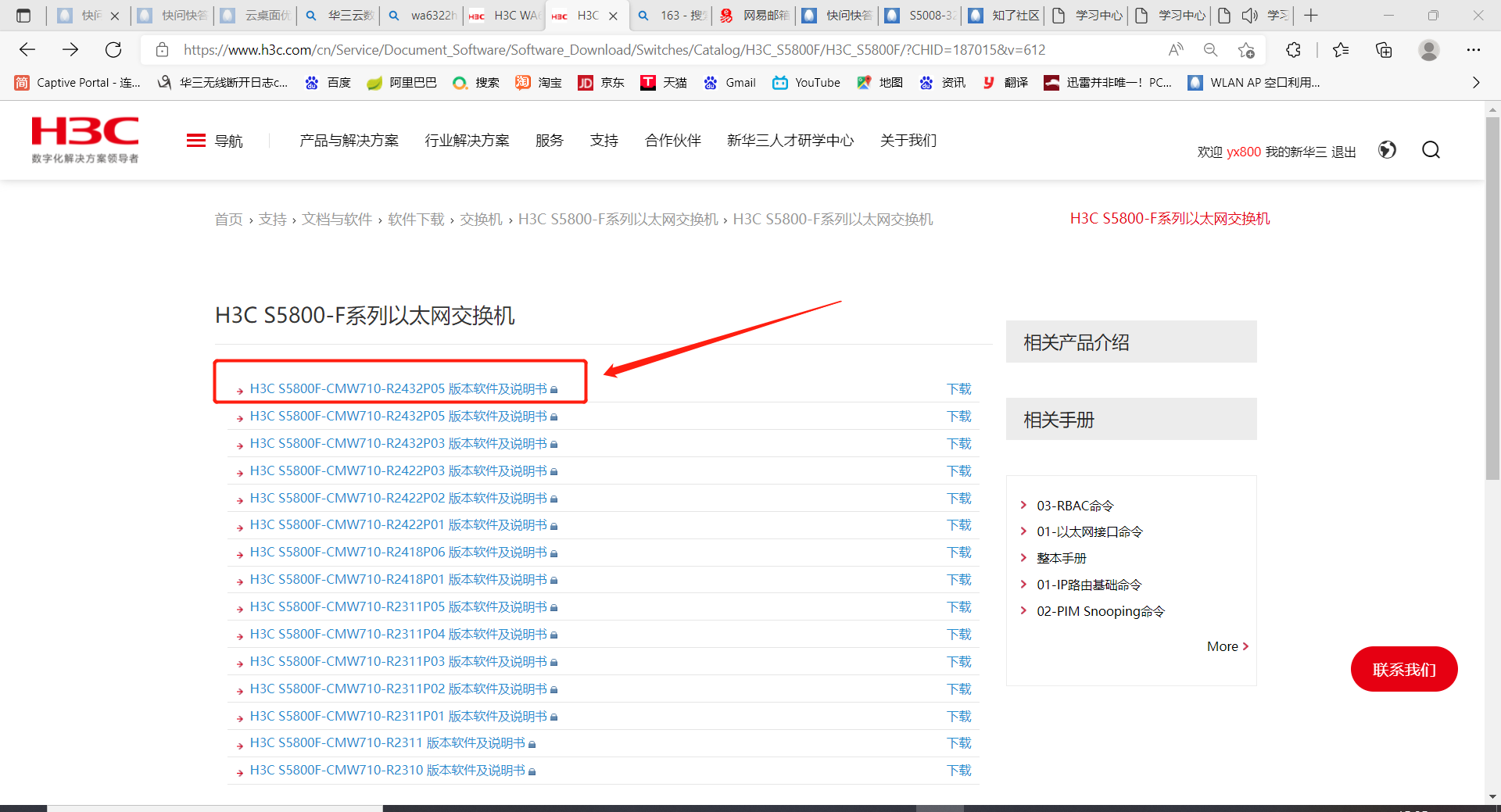Open the 03-RBAC命令 manual
1501x812 pixels.
click(1075, 506)
